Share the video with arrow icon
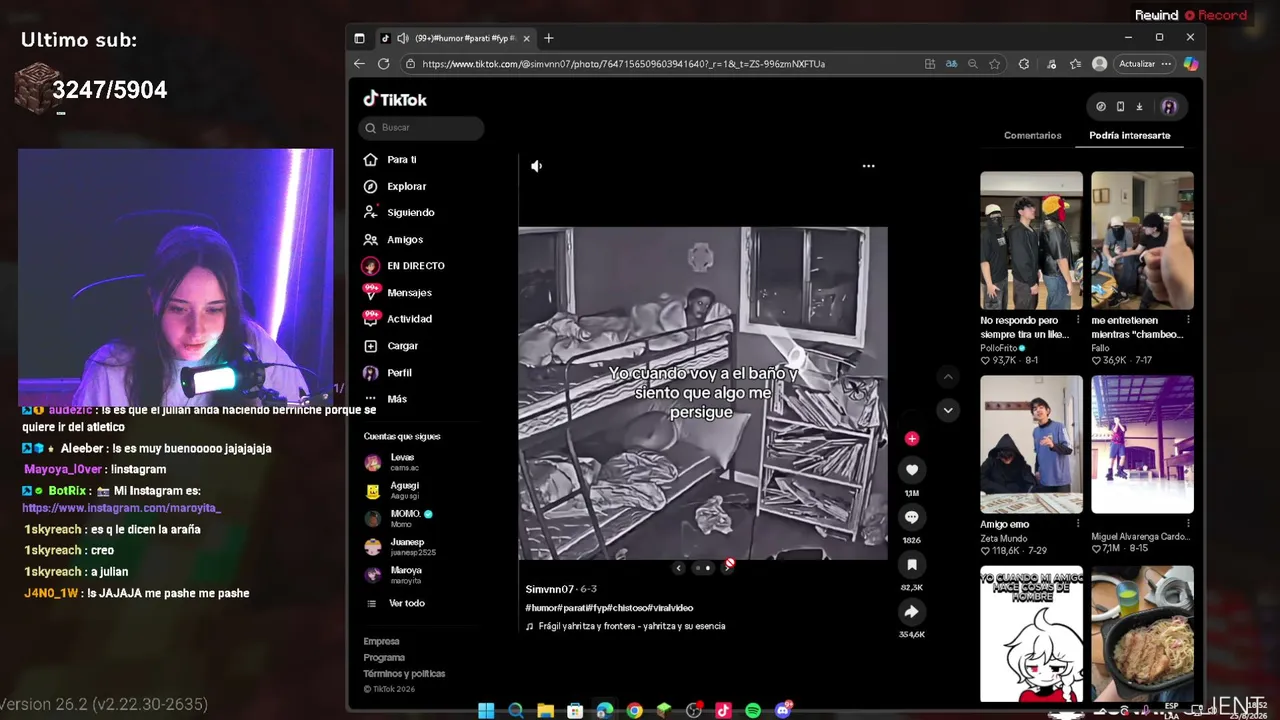1280x720 pixels. (911, 612)
